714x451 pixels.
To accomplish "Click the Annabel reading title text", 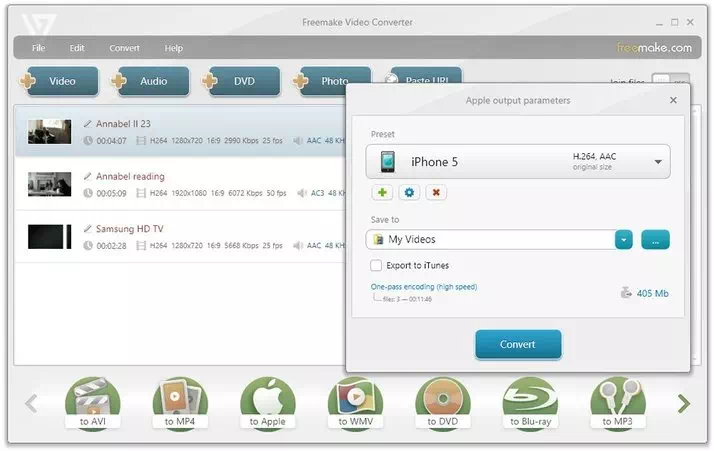I will coord(130,176).
